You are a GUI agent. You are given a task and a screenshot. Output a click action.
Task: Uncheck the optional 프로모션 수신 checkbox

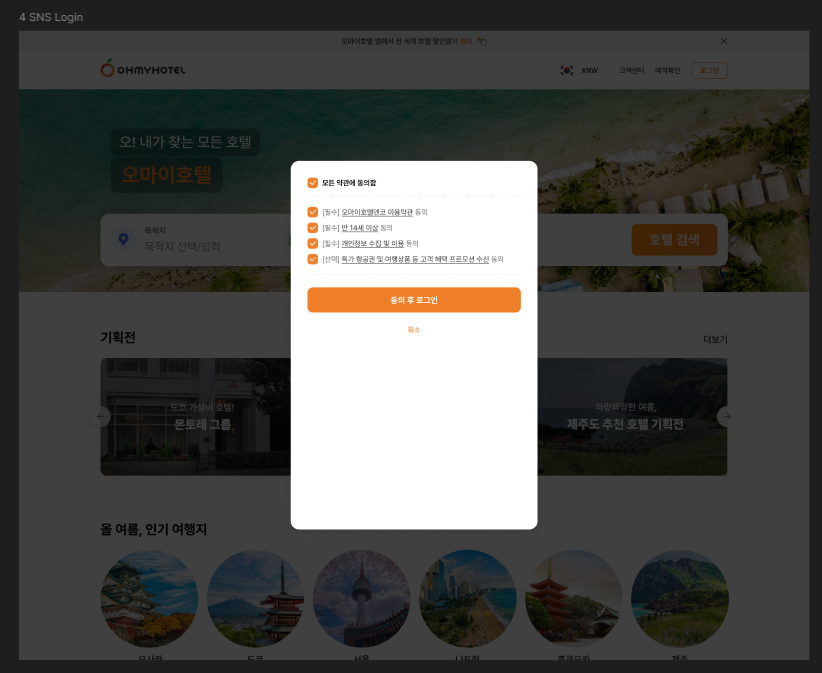pos(312,259)
